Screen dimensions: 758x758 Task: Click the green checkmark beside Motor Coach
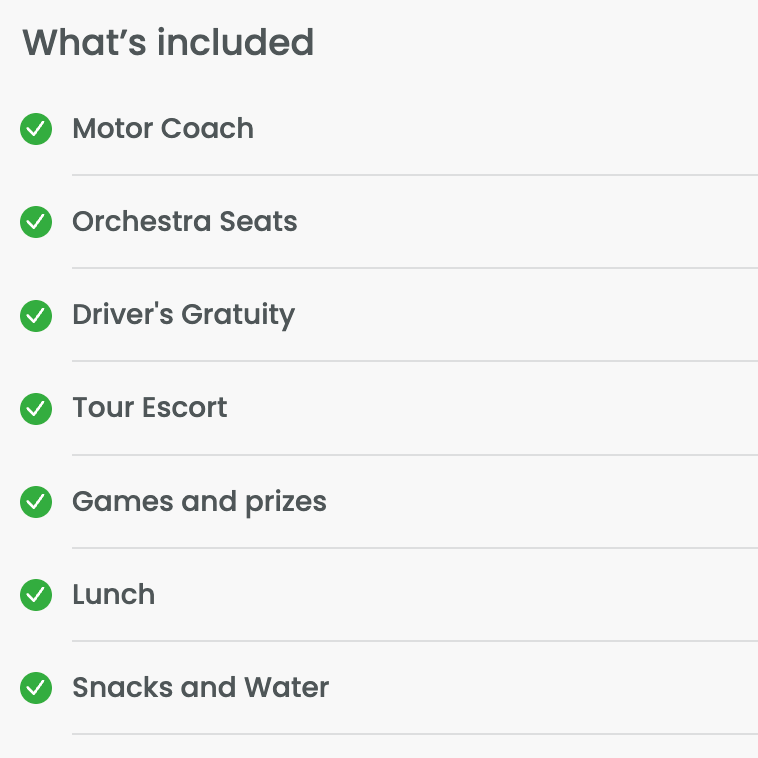click(x=36, y=129)
